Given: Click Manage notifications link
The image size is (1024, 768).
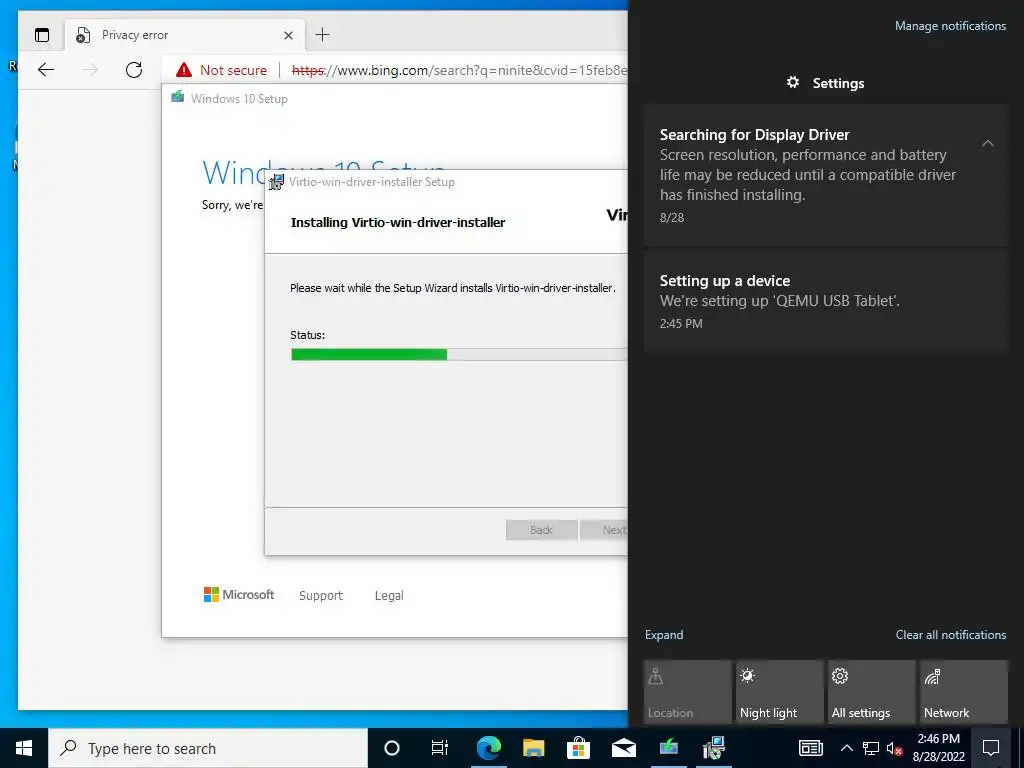Looking at the screenshot, I should click(x=950, y=26).
